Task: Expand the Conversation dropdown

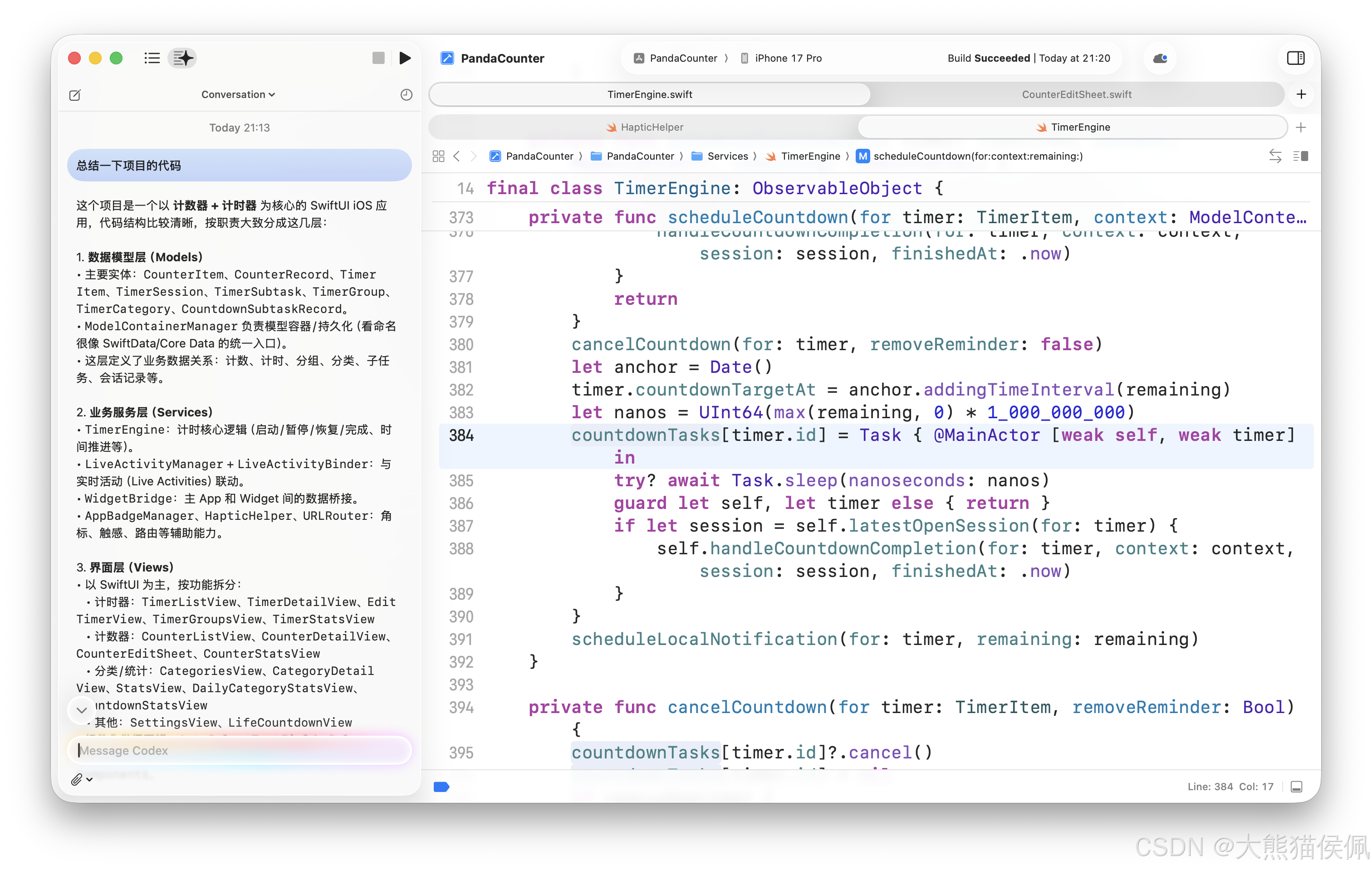Action: pos(238,95)
